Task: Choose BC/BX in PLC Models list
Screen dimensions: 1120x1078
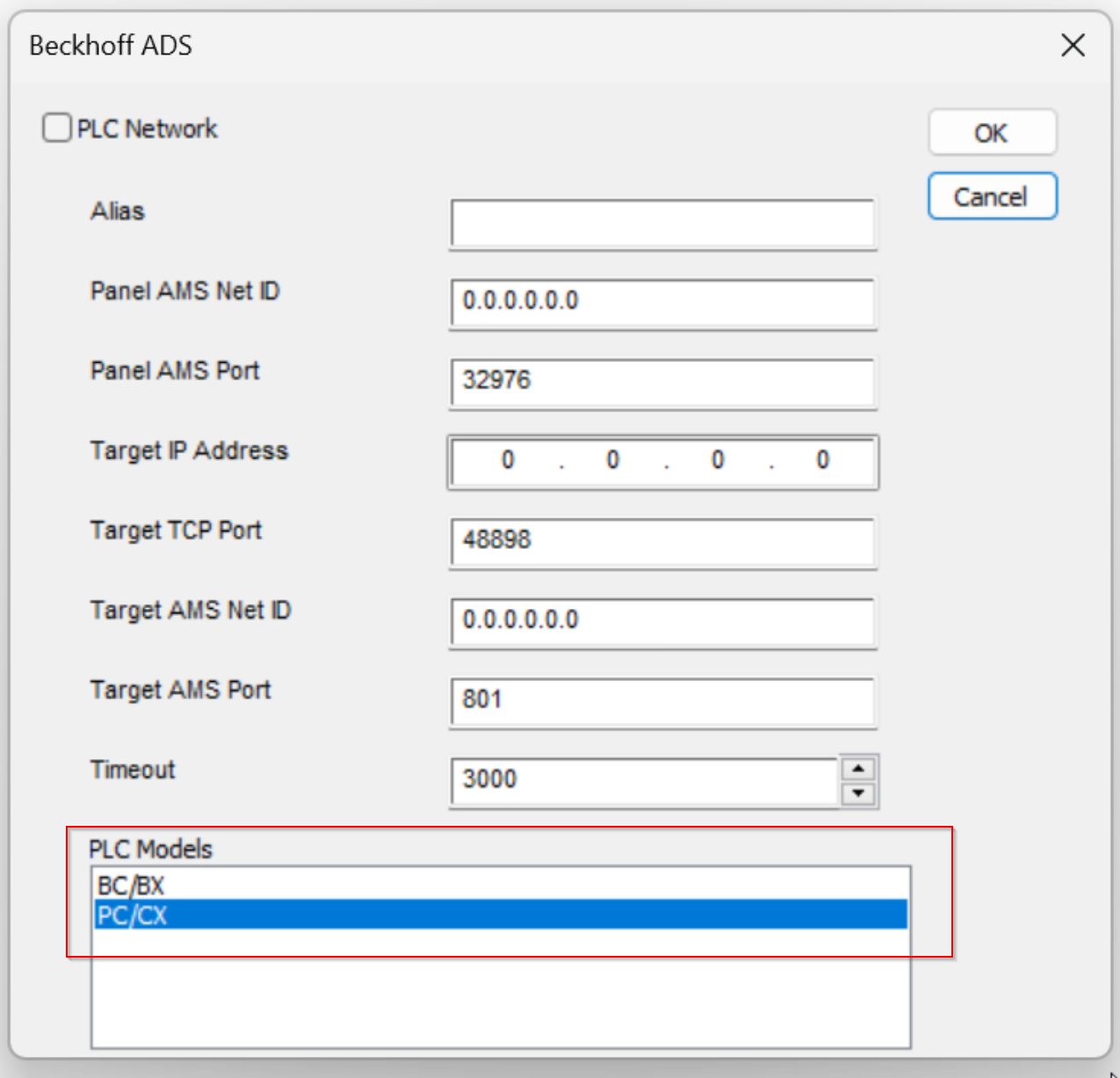Action: [501, 885]
